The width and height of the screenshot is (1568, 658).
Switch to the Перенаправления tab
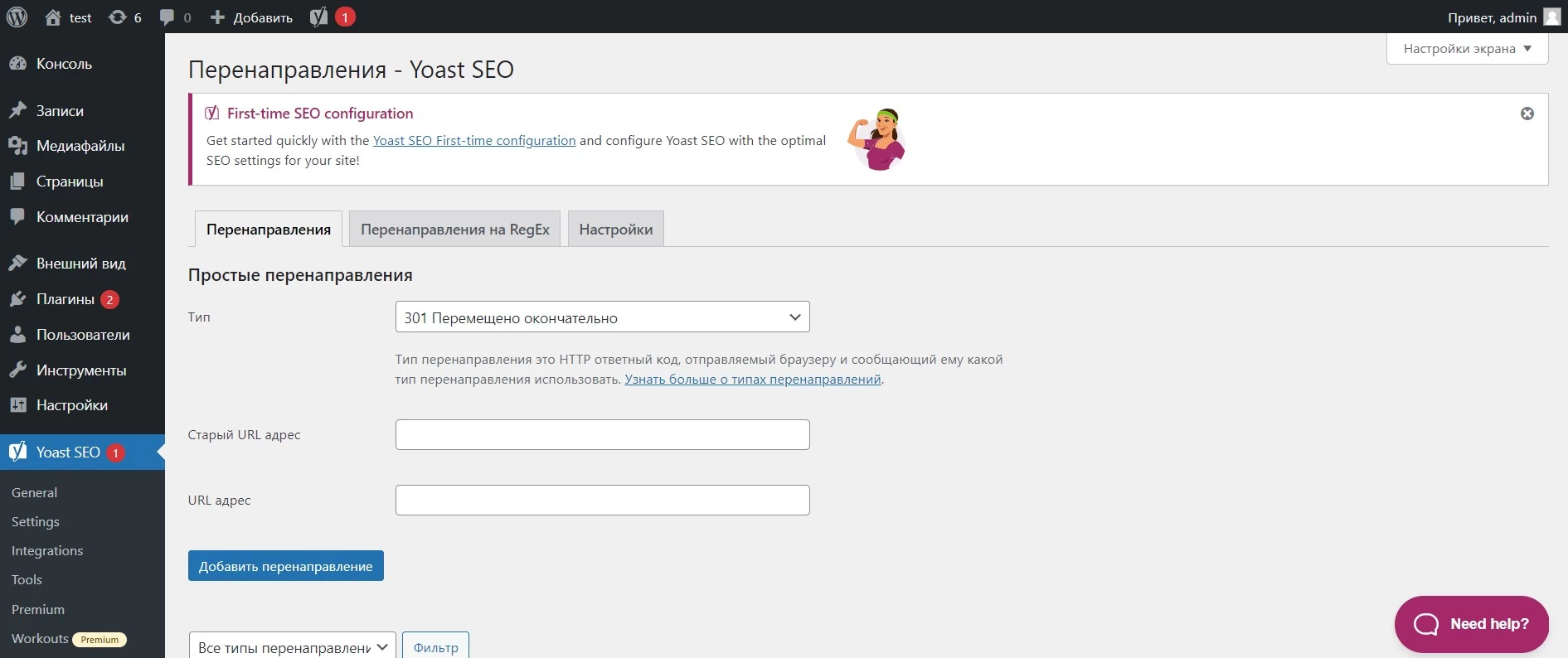coord(269,230)
